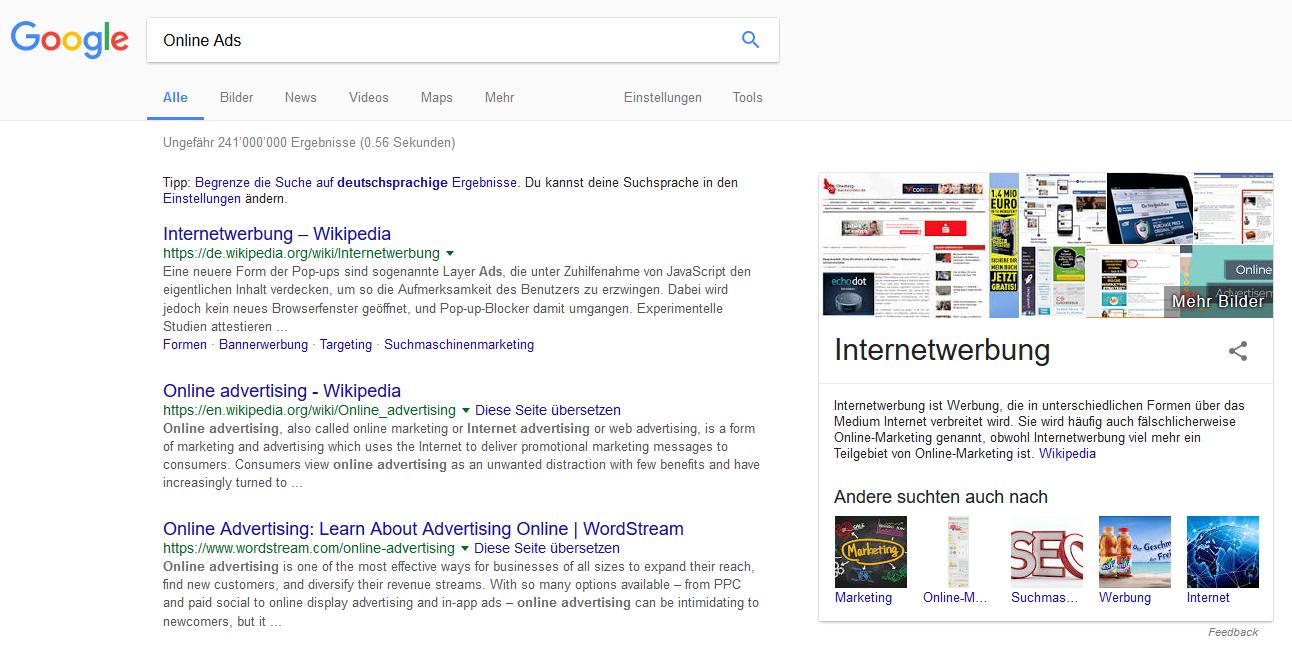Follow the Formen sitelink

[185, 344]
